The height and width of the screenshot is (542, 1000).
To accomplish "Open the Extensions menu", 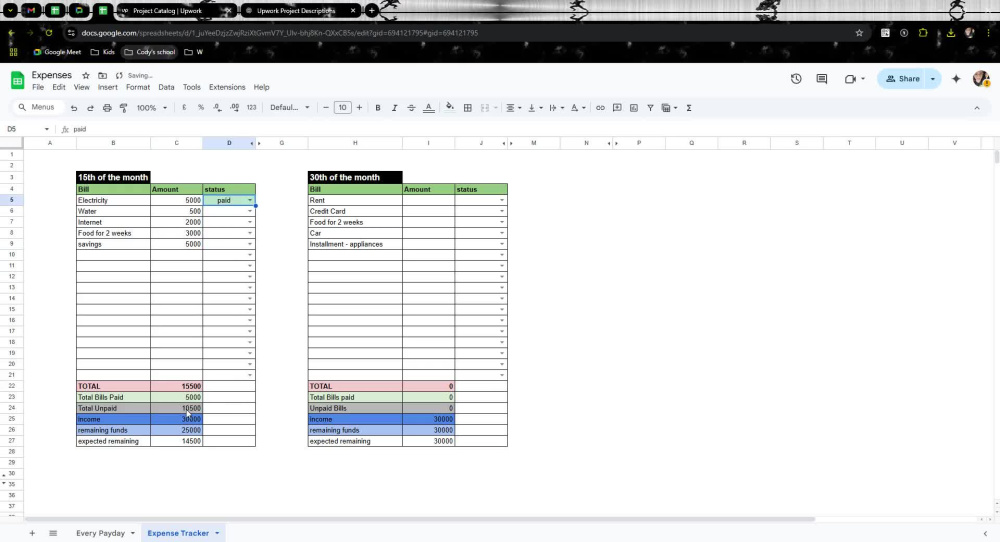I will click(227, 87).
